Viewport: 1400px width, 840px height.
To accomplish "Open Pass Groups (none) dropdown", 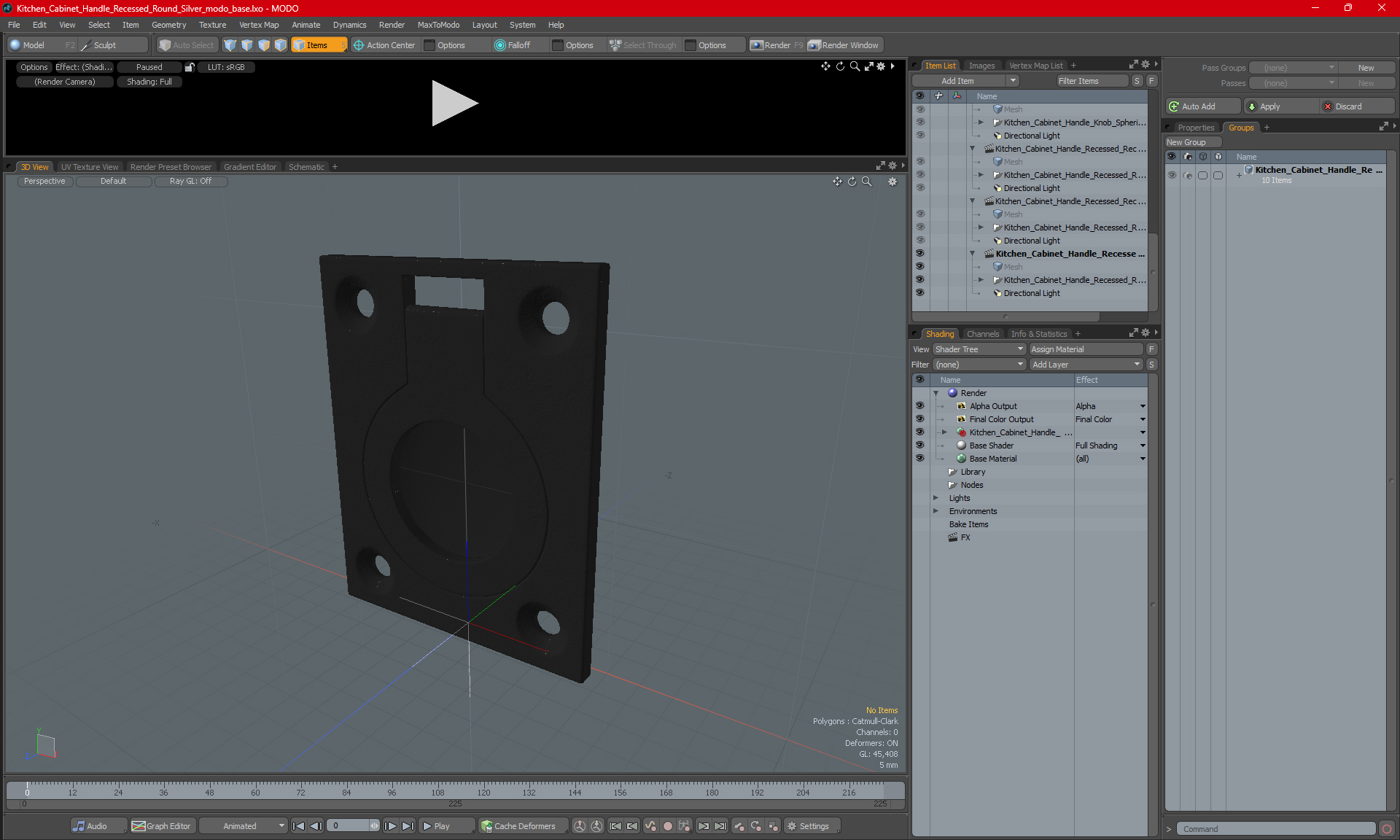I will (x=1293, y=68).
